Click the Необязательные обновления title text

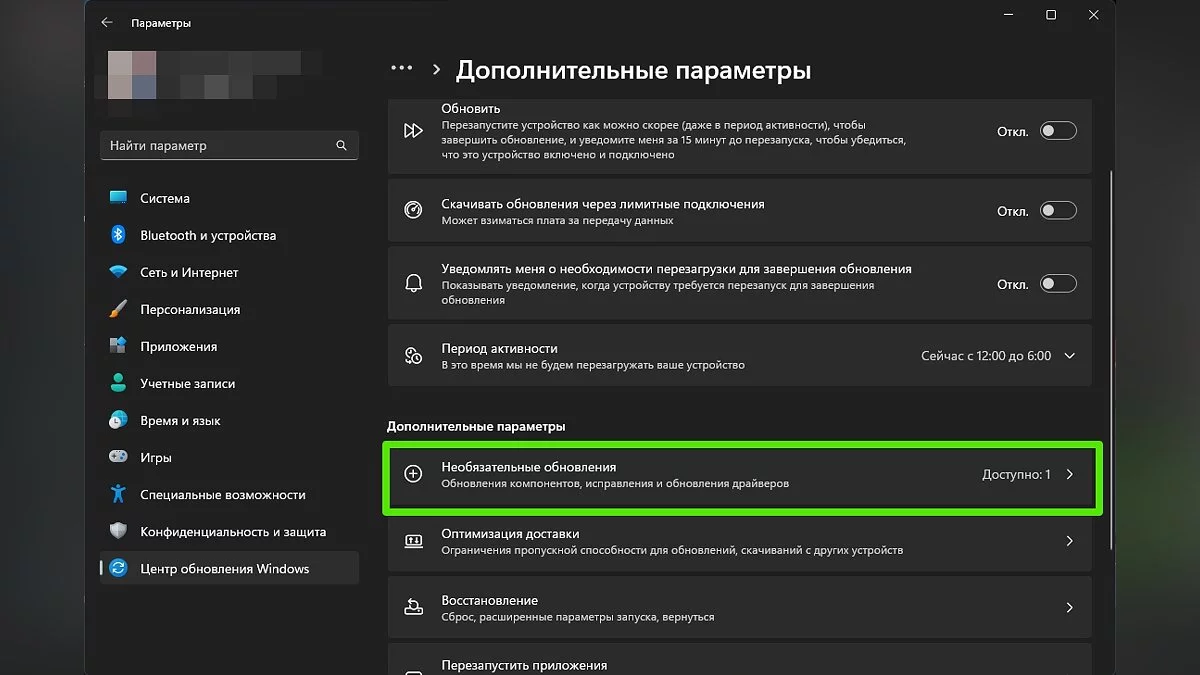529,467
